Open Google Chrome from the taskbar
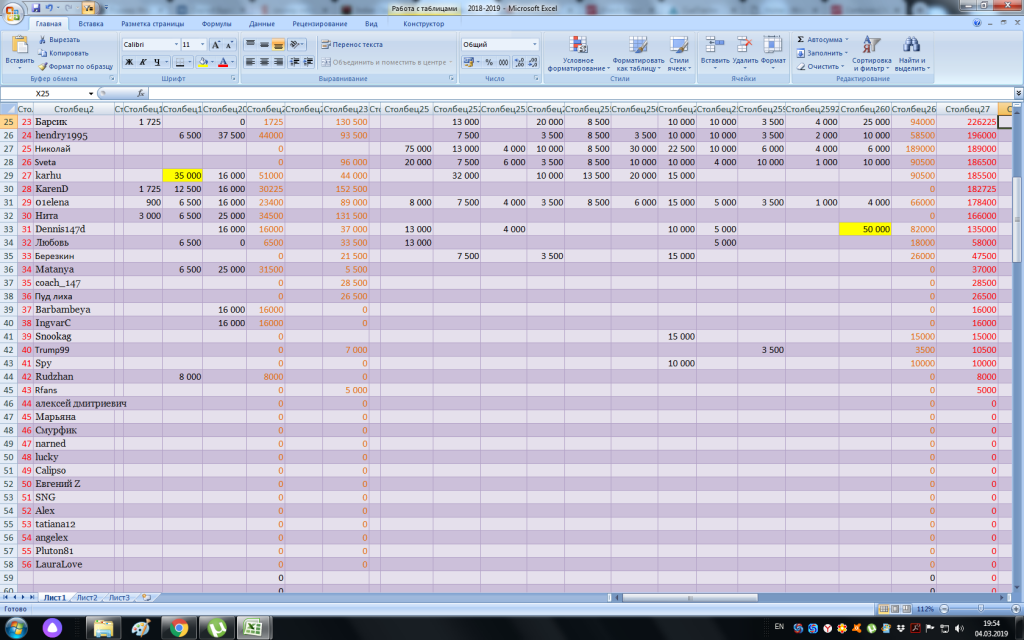Screen dimensions: 1024x640 click(x=179, y=628)
